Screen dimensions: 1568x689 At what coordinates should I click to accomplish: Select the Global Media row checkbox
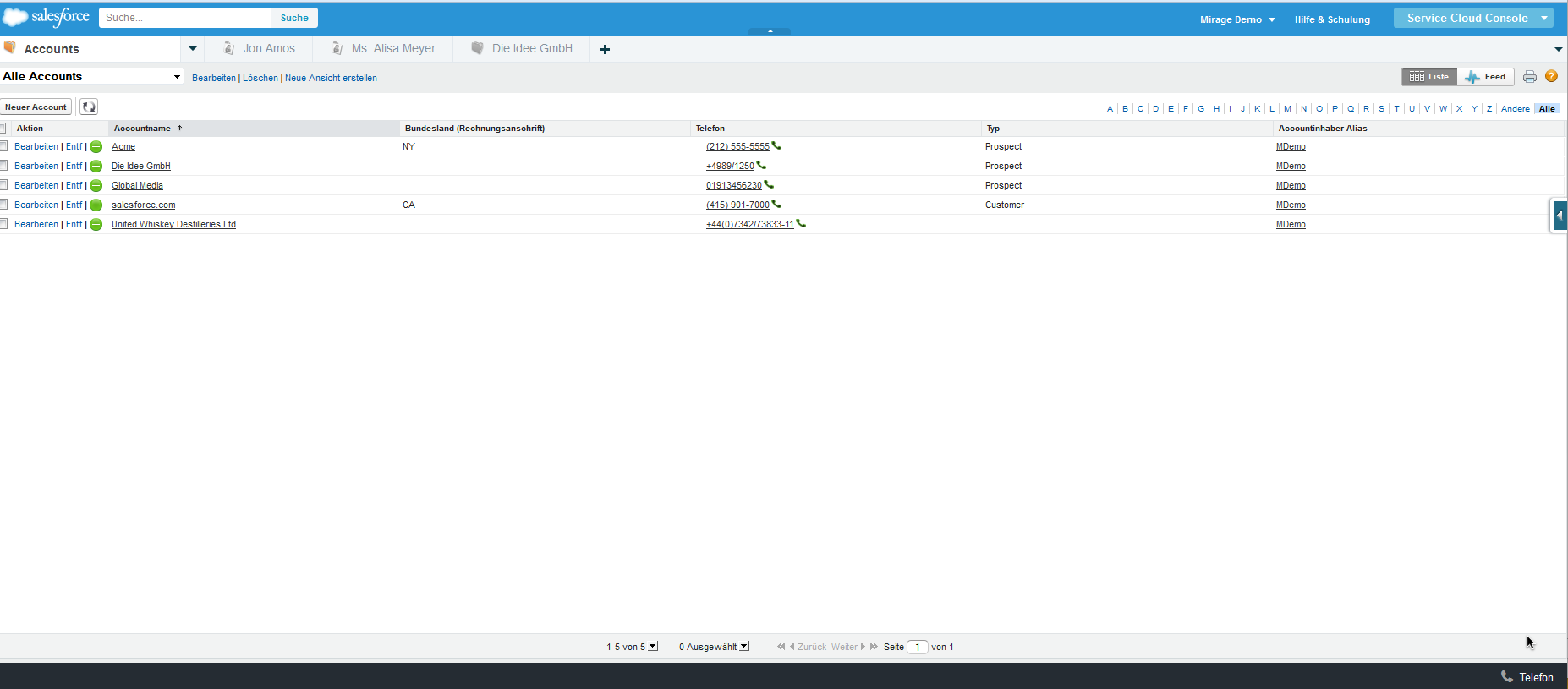click(x=3, y=185)
